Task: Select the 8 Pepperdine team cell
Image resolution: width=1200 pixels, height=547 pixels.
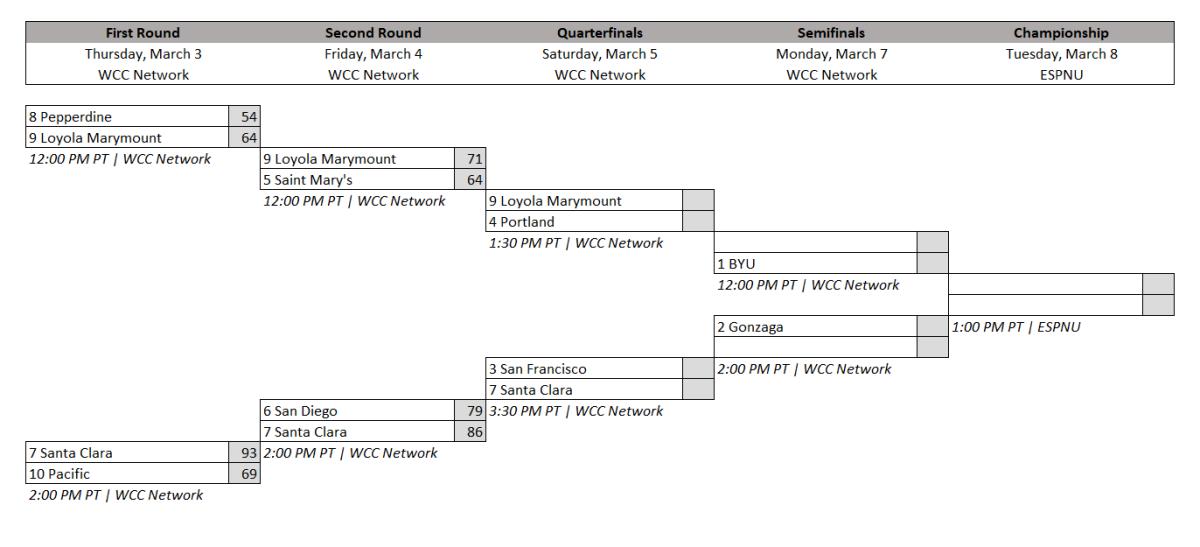Action: pos(127,117)
